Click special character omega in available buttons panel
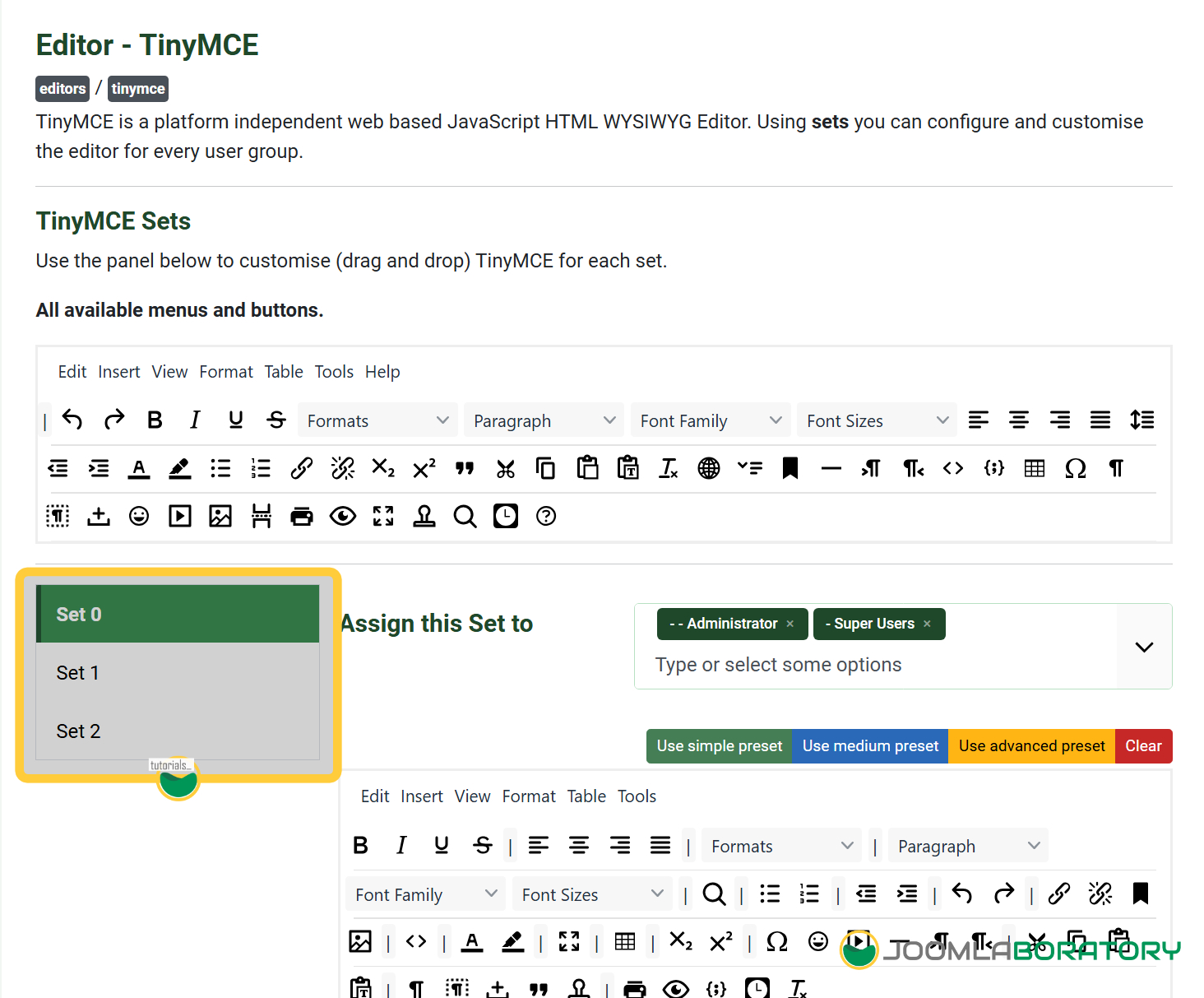Viewport: 1204px width, 998px height. pyautogui.click(x=1076, y=468)
